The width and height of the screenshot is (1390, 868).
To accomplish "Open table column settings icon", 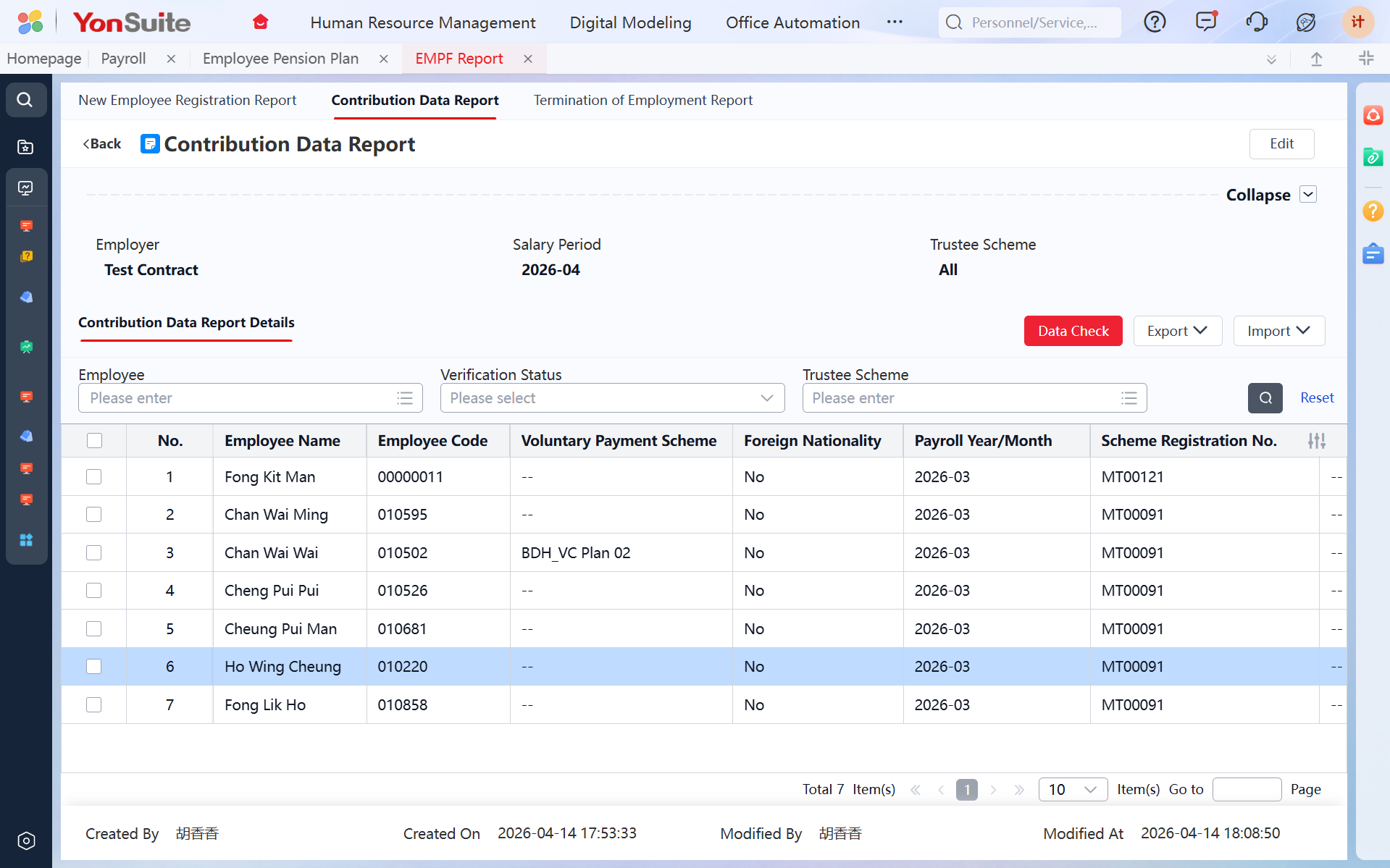I will [x=1316, y=441].
